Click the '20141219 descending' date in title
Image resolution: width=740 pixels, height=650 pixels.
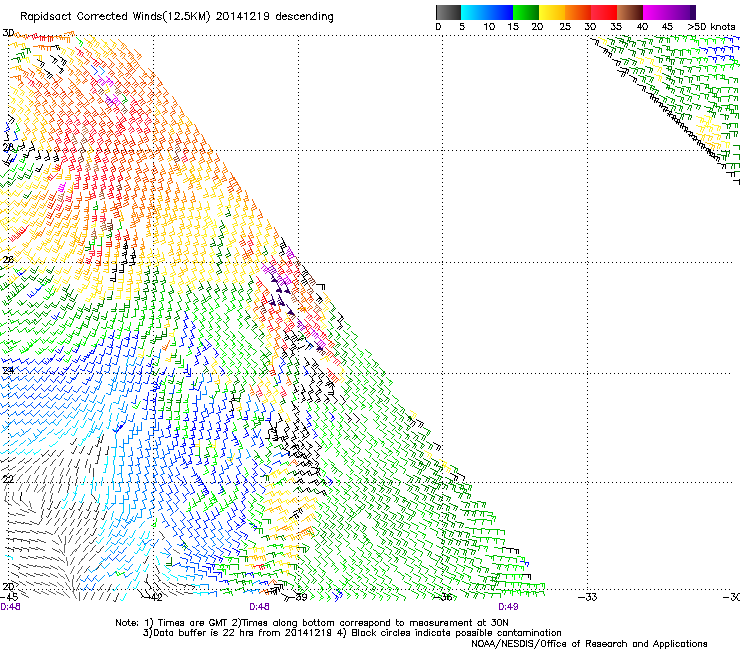pos(275,17)
